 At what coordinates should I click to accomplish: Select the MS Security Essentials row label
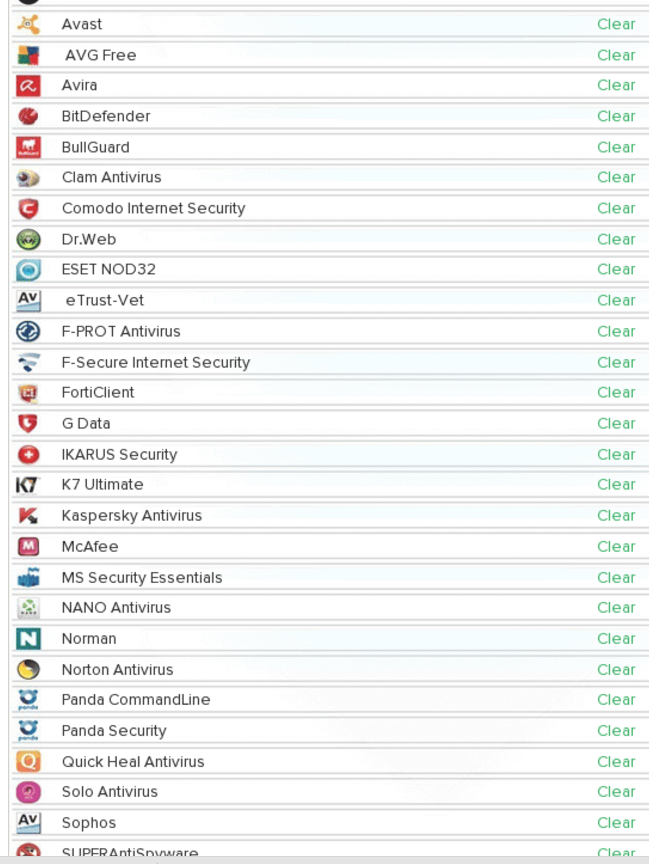pyautogui.click(x=142, y=577)
